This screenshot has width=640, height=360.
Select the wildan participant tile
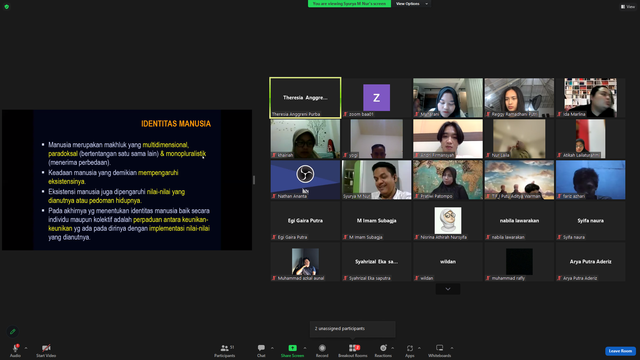click(448, 262)
